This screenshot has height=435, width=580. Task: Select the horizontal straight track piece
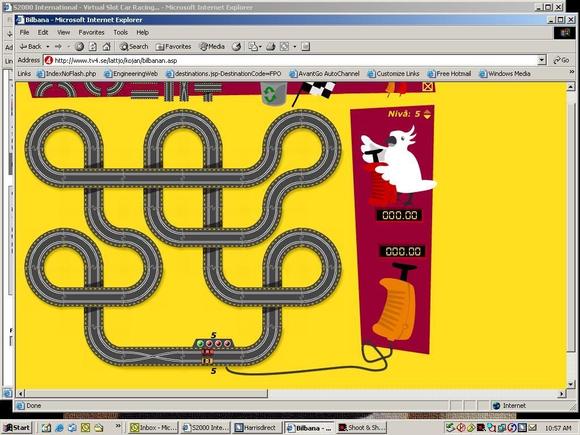[144, 95]
